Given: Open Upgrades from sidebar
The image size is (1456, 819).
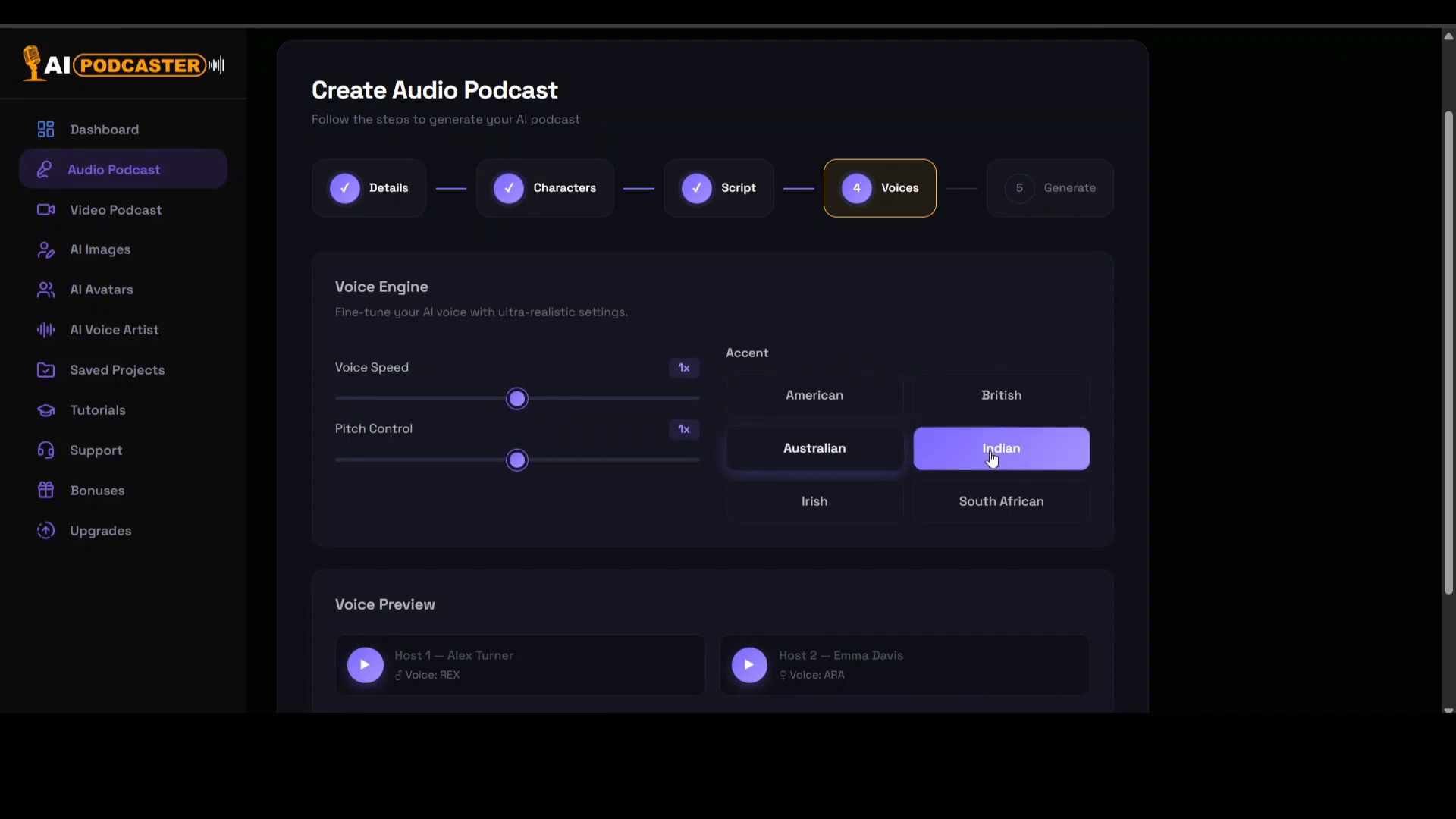Looking at the screenshot, I should tap(123, 531).
